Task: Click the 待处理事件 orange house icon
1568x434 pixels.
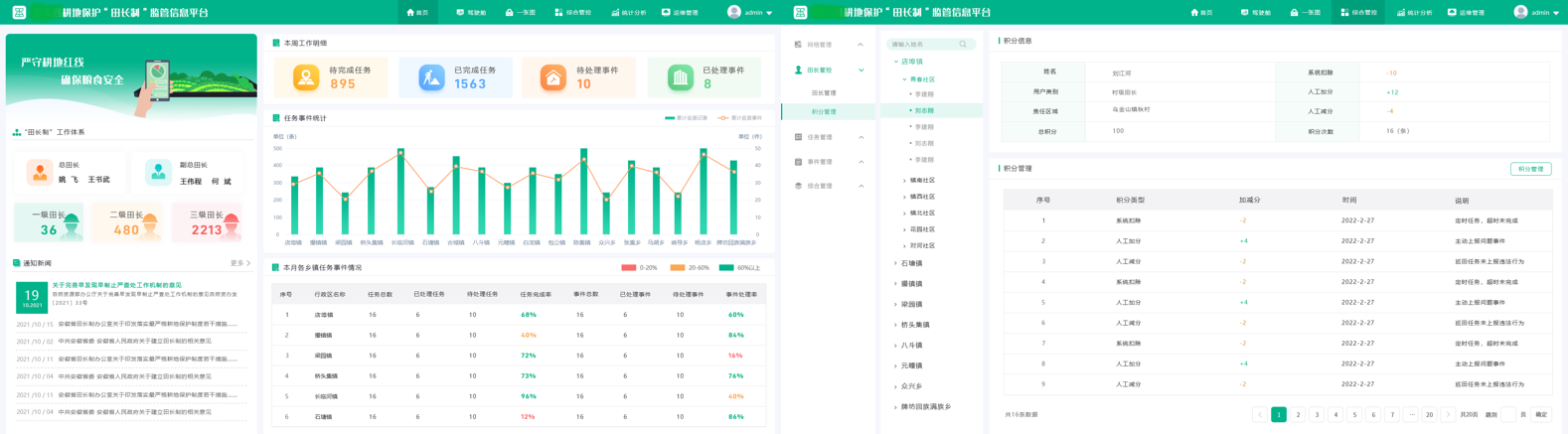Action: pyautogui.click(x=553, y=77)
